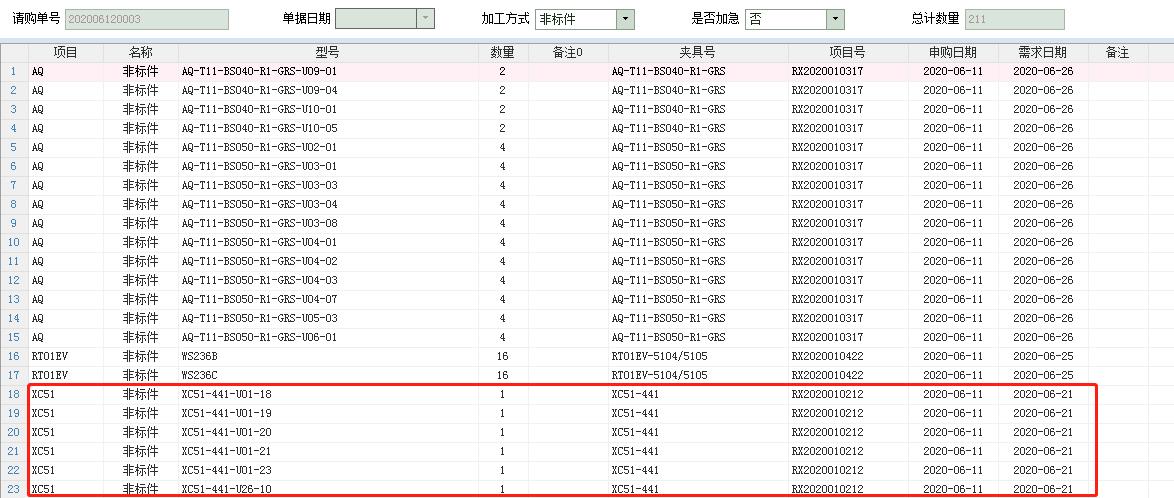Viewport: 1174px width, 498px height.
Task: Select the cell XC51-441-U01-18
Action: (x=226, y=394)
